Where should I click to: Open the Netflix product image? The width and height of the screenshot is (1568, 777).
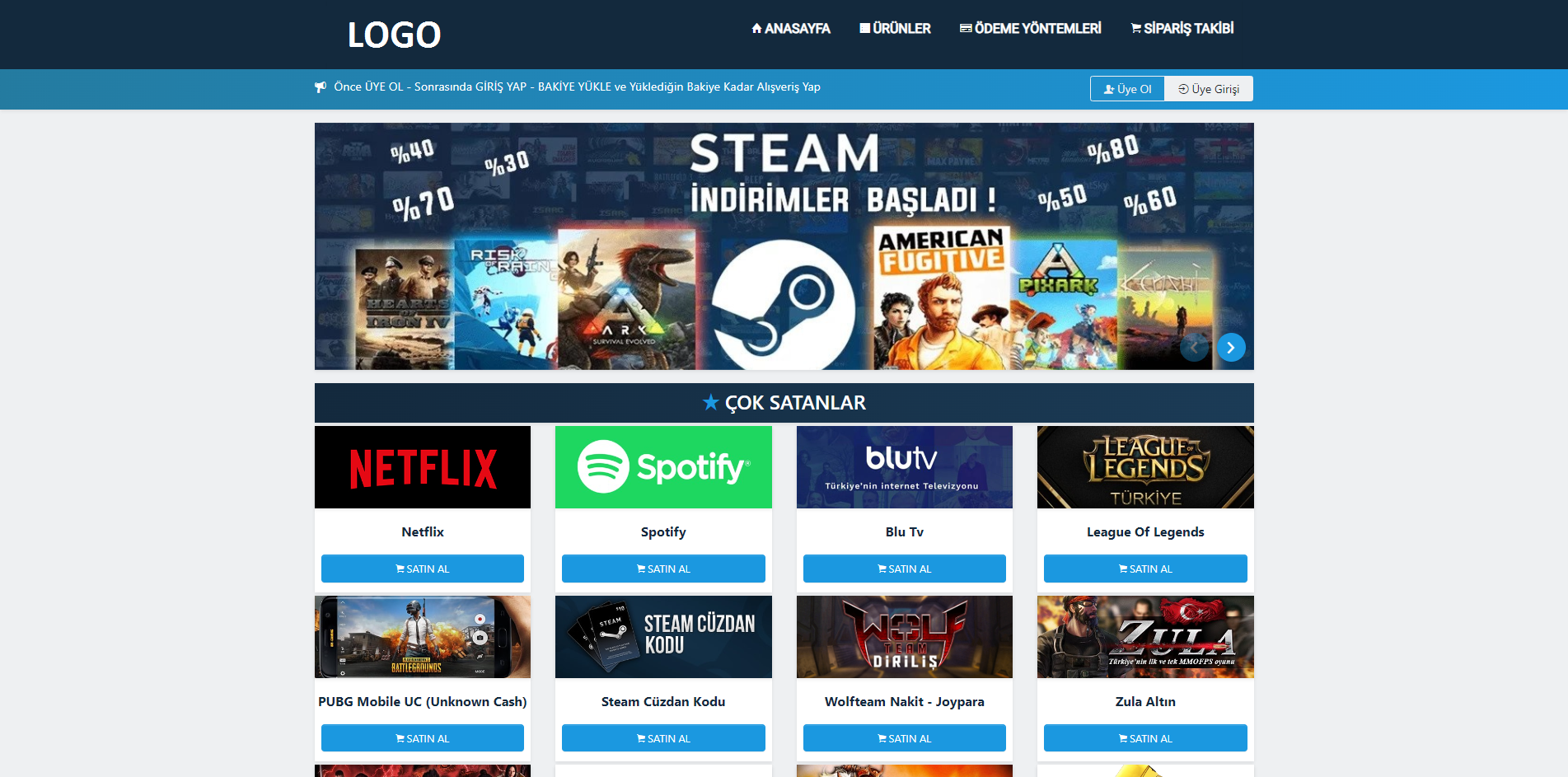pos(423,467)
